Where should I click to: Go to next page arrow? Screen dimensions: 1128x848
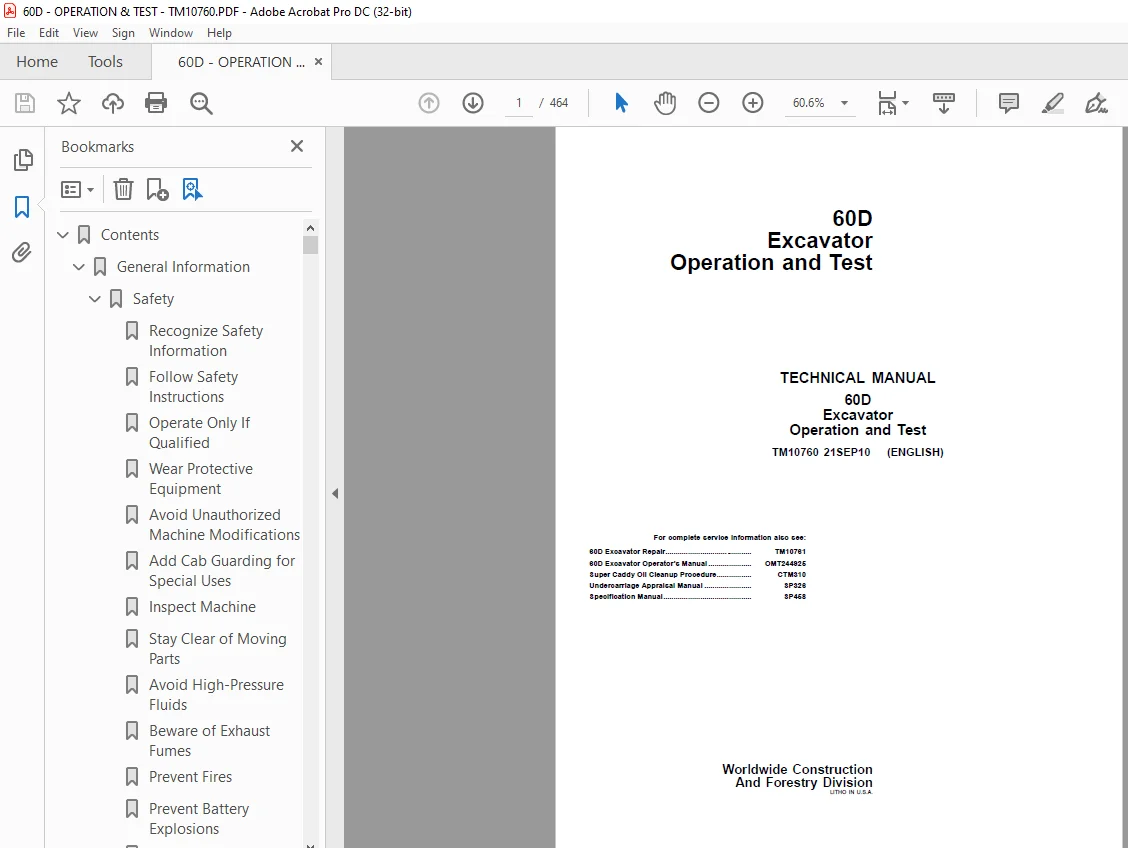pyautogui.click(x=473, y=103)
